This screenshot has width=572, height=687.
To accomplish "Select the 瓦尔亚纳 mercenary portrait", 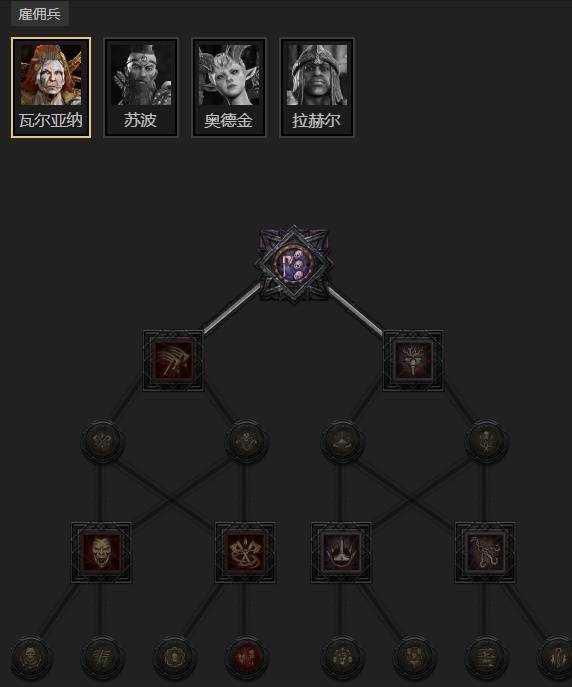I will point(51,88).
